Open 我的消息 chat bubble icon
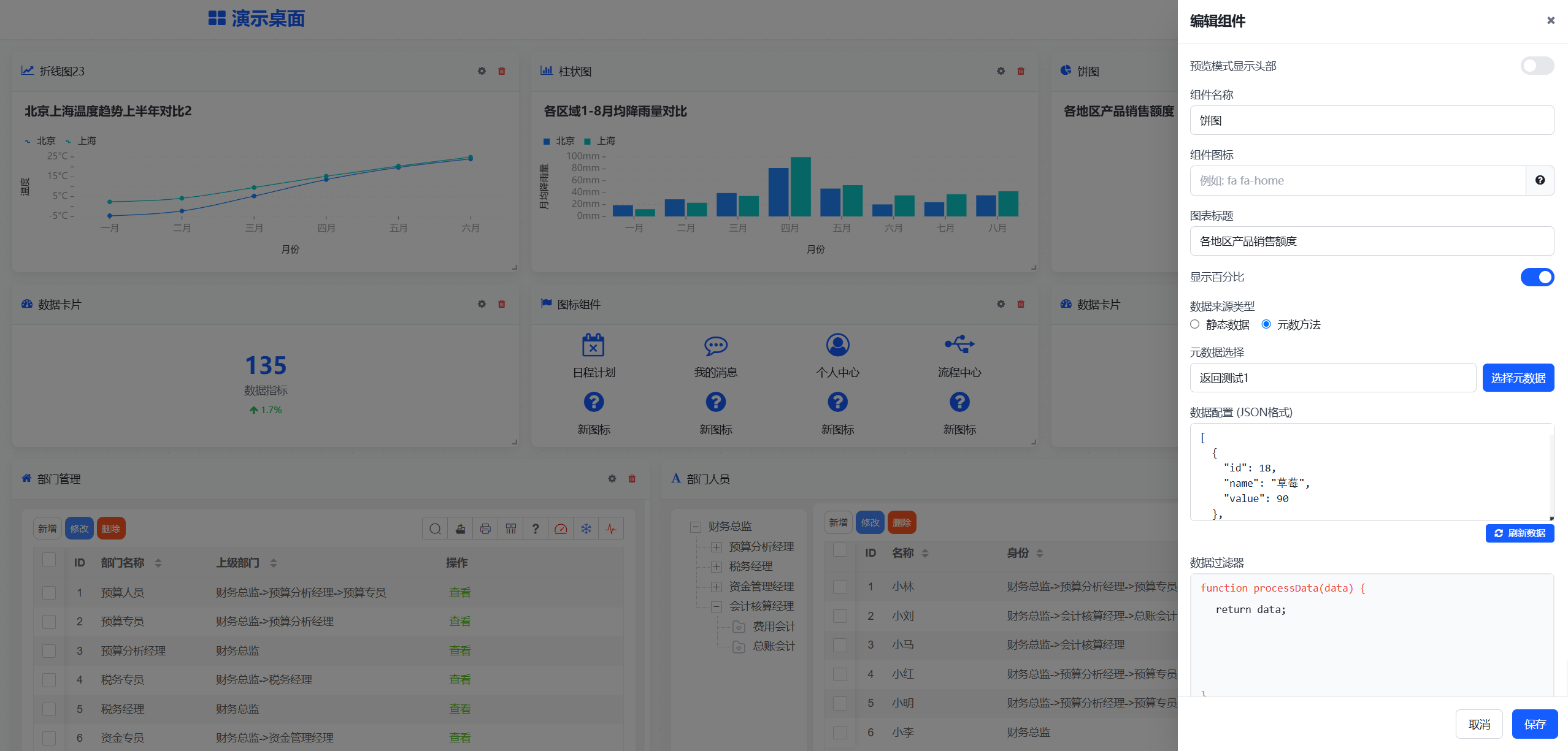 tap(715, 345)
